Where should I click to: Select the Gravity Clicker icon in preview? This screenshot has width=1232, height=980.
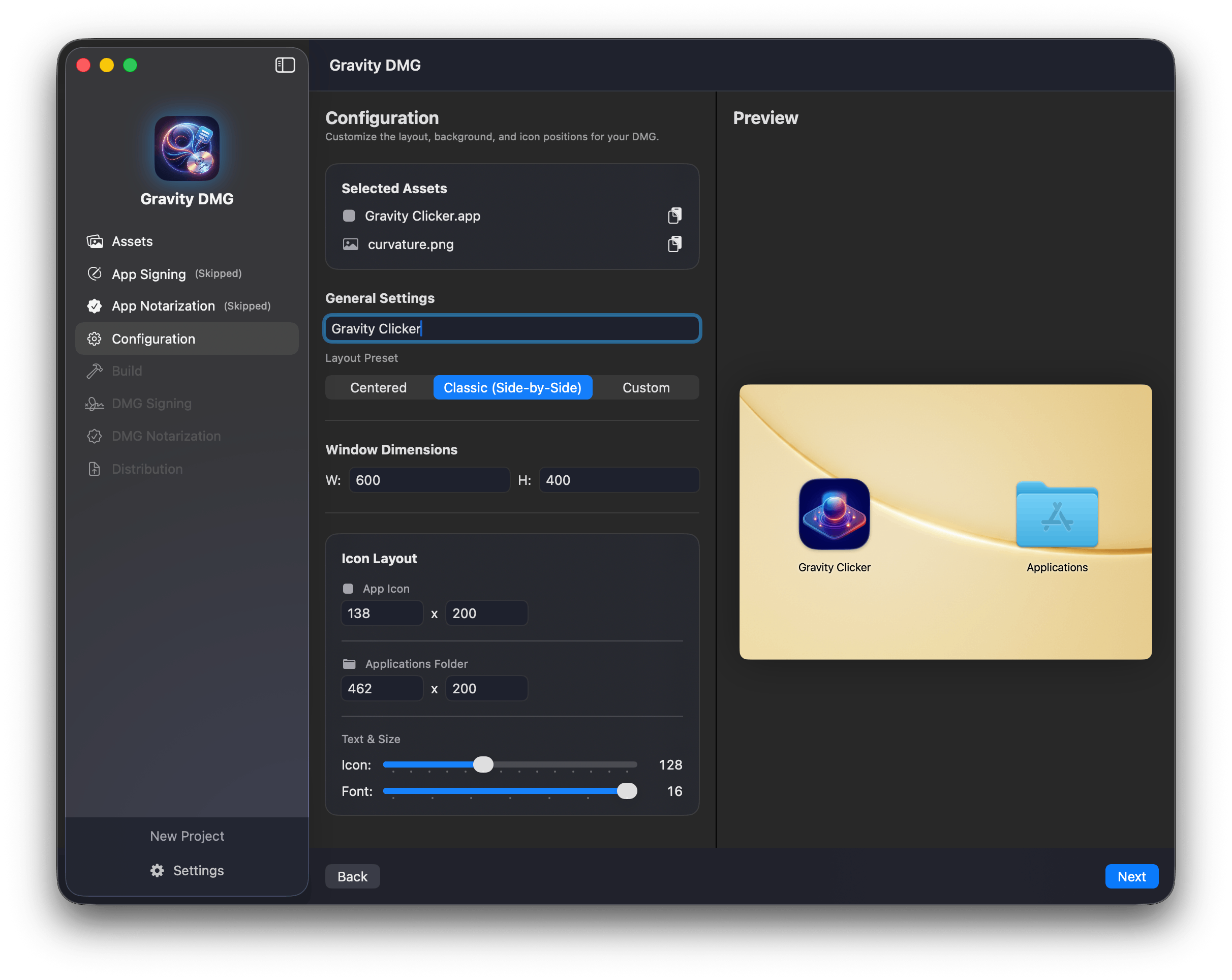(x=834, y=514)
